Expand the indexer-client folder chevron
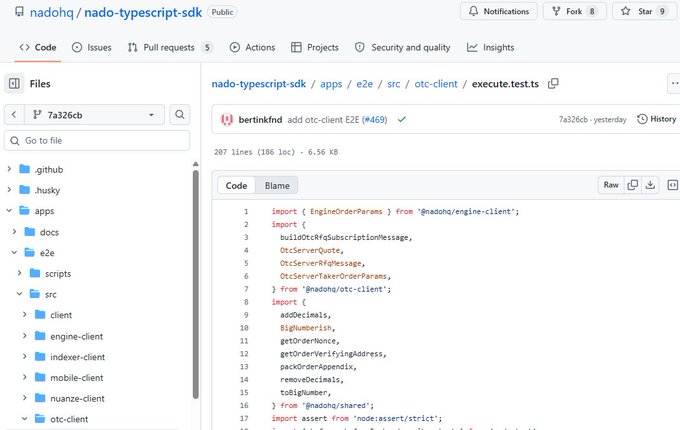680x430 pixels. tap(25, 357)
